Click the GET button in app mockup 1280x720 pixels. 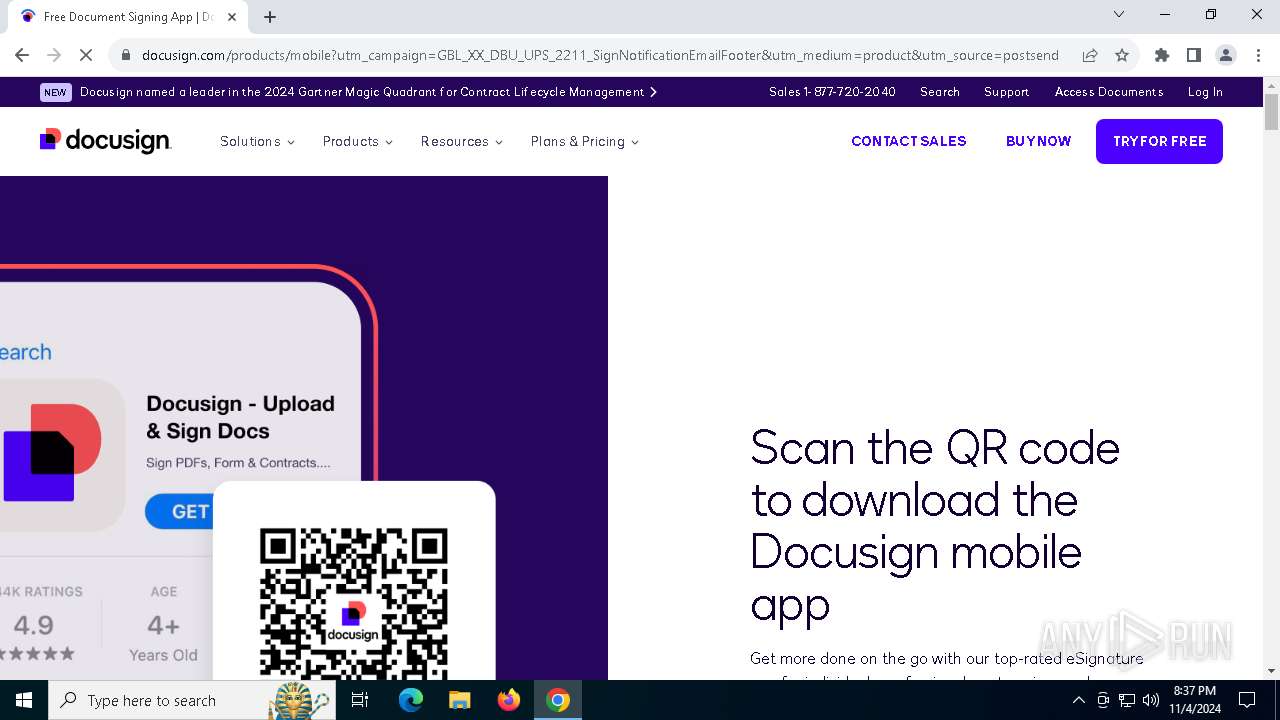pos(180,511)
